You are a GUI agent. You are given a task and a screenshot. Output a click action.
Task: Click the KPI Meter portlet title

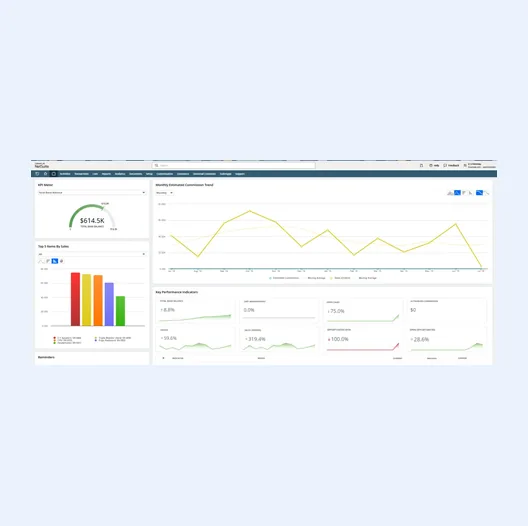tap(45, 185)
